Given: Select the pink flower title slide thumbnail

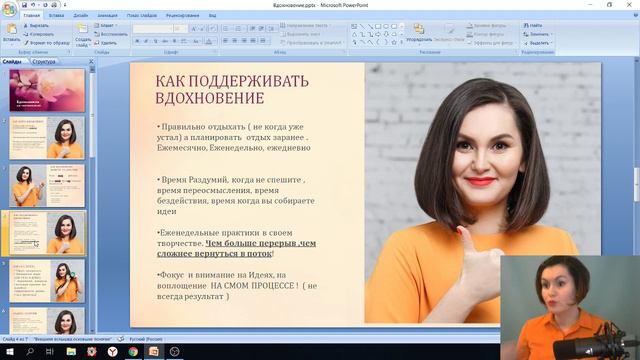Looking at the screenshot, I should [x=47, y=90].
